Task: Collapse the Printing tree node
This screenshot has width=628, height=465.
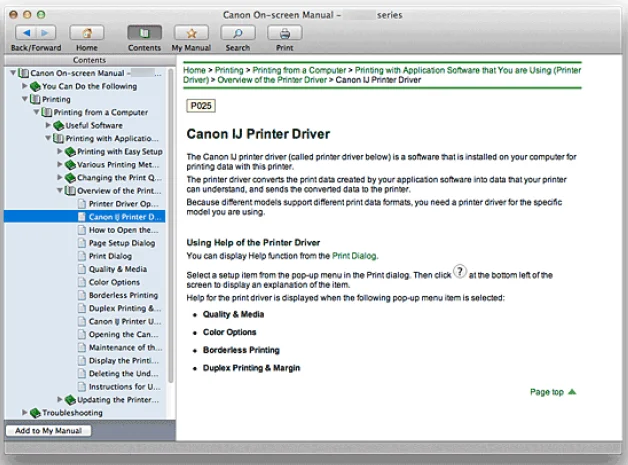Action: [x=25, y=99]
